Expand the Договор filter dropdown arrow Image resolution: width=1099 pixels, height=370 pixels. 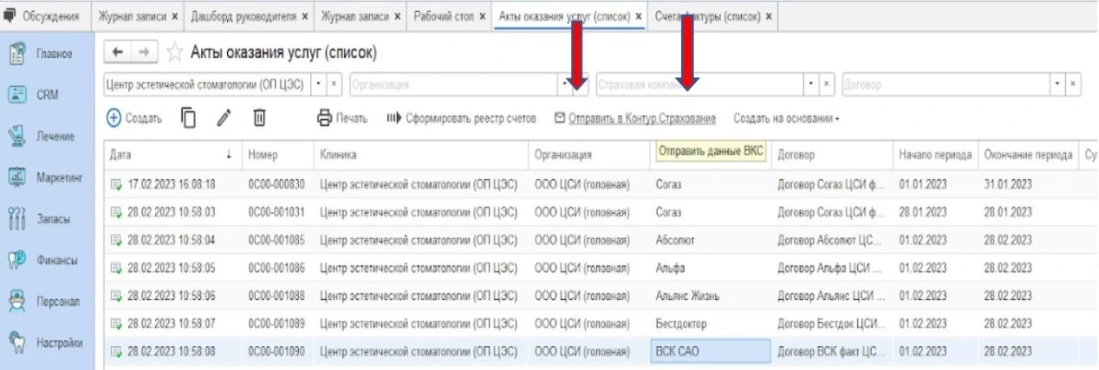point(1058,85)
